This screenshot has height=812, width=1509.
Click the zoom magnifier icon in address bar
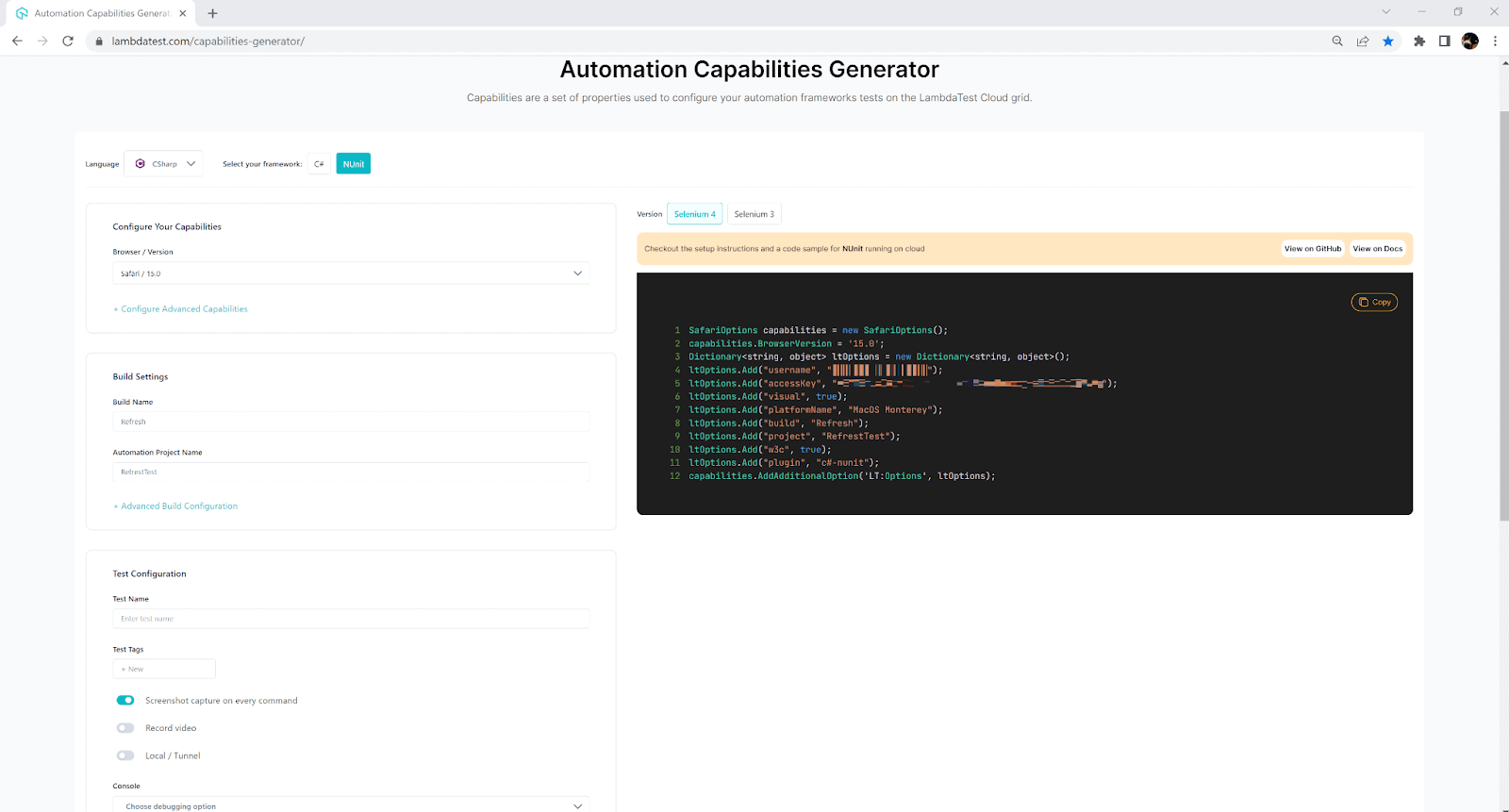point(1337,41)
